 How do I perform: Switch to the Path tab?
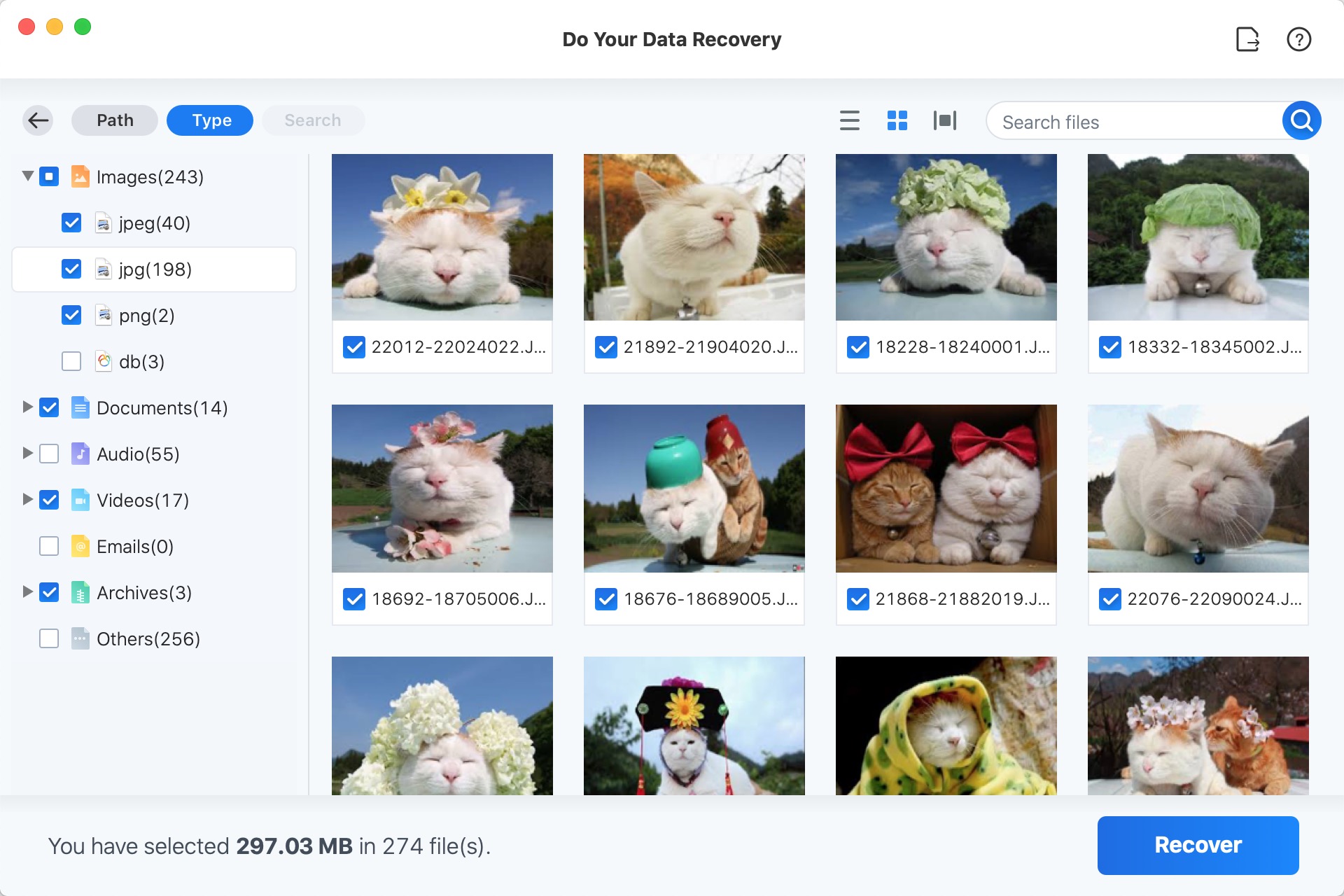point(115,120)
